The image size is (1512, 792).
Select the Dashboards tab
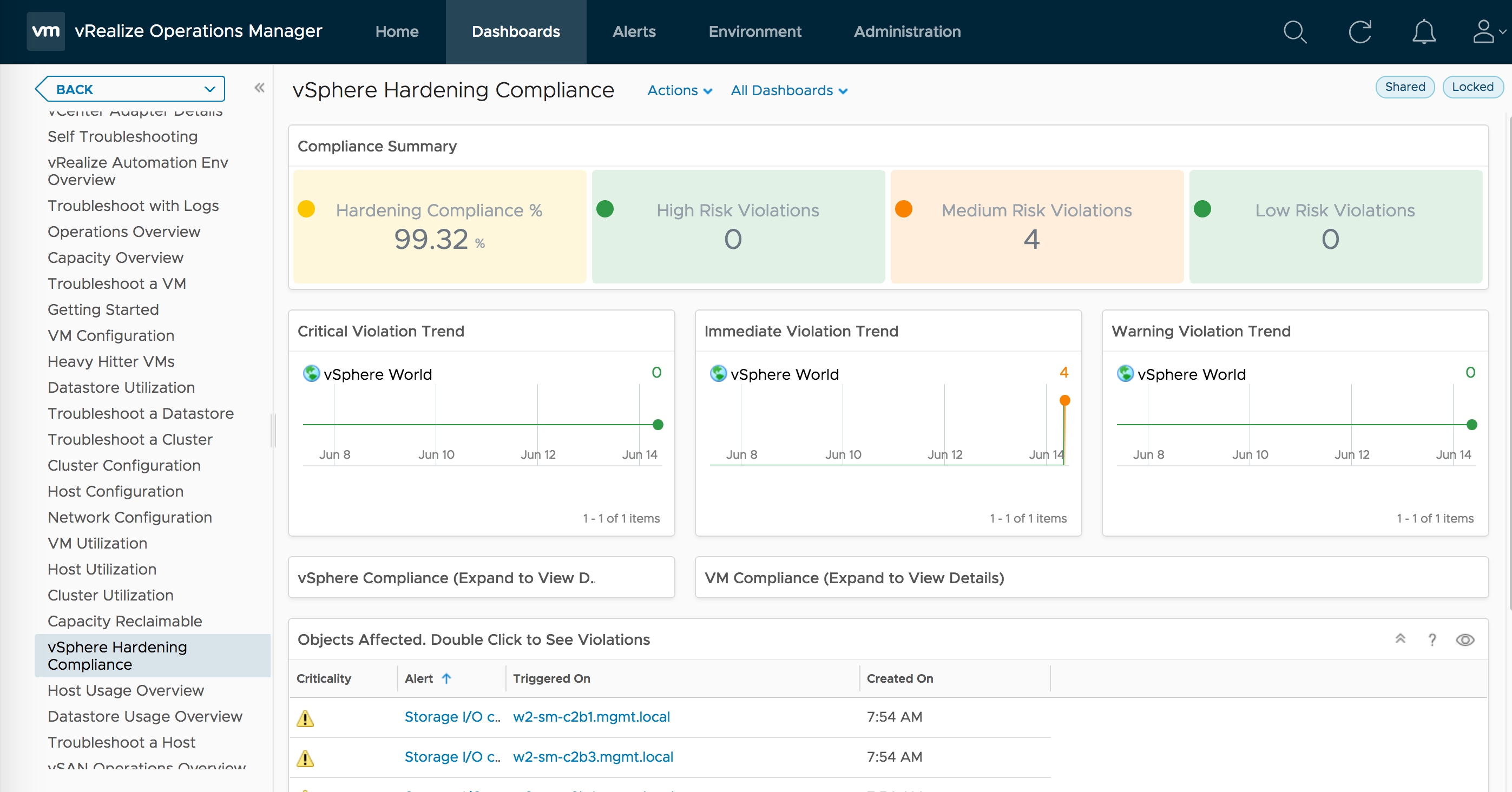[x=516, y=32]
